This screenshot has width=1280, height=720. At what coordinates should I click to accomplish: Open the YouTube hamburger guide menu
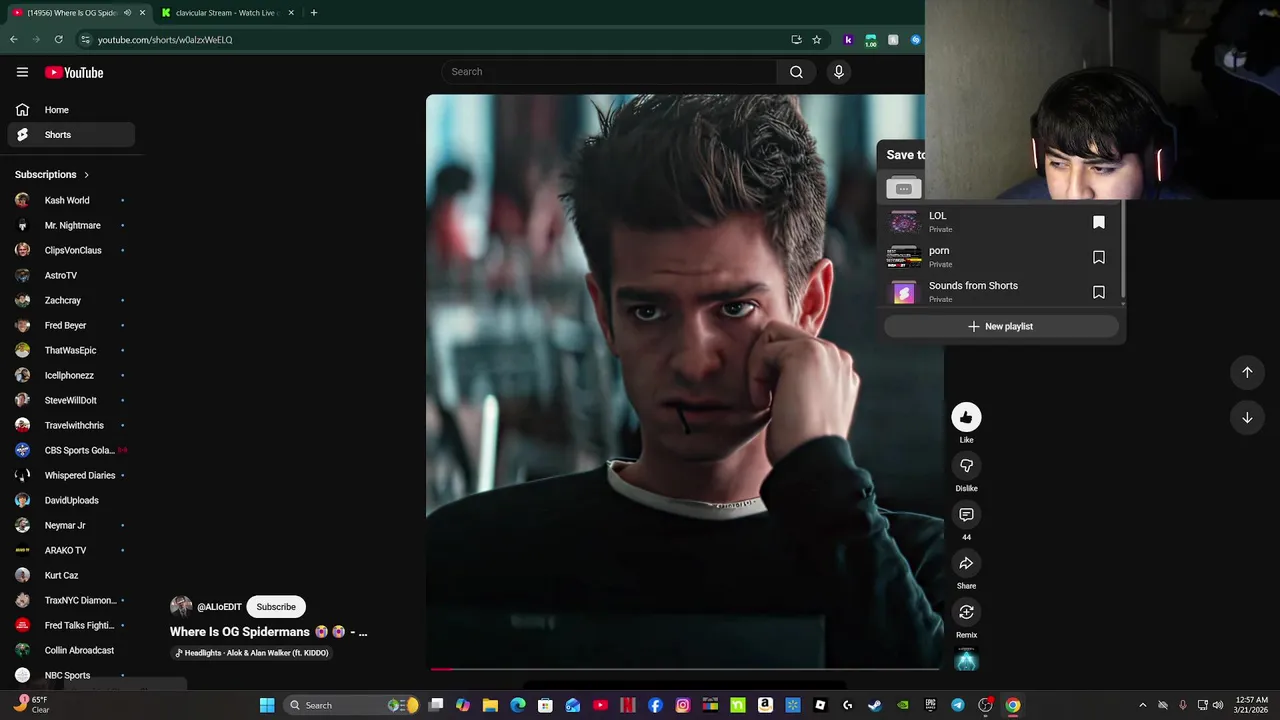[22, 72]
